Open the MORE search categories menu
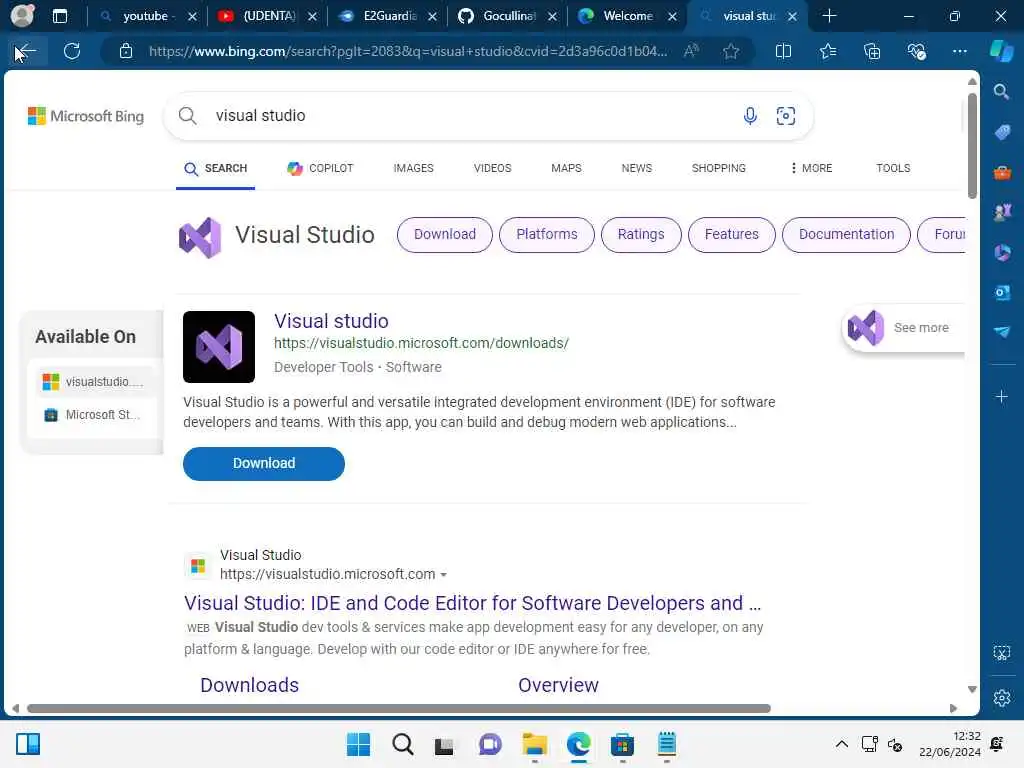This screenshot has height=768, width=1024. (810, 168)
